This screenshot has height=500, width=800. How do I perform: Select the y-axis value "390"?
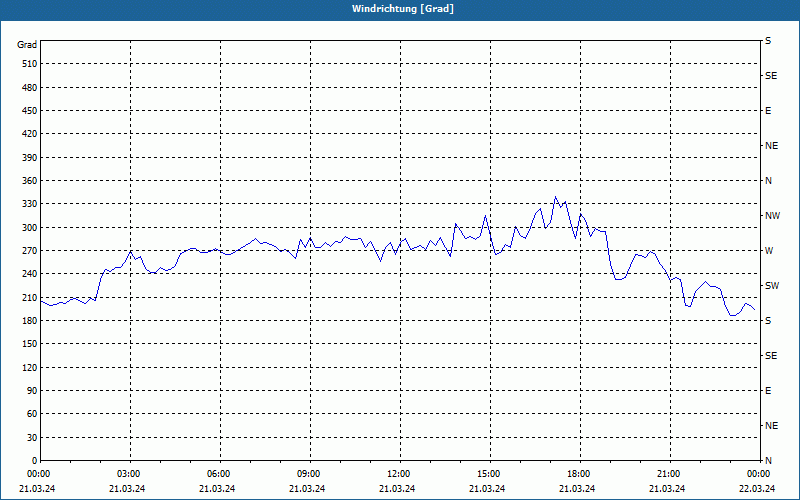pos(30,158)
